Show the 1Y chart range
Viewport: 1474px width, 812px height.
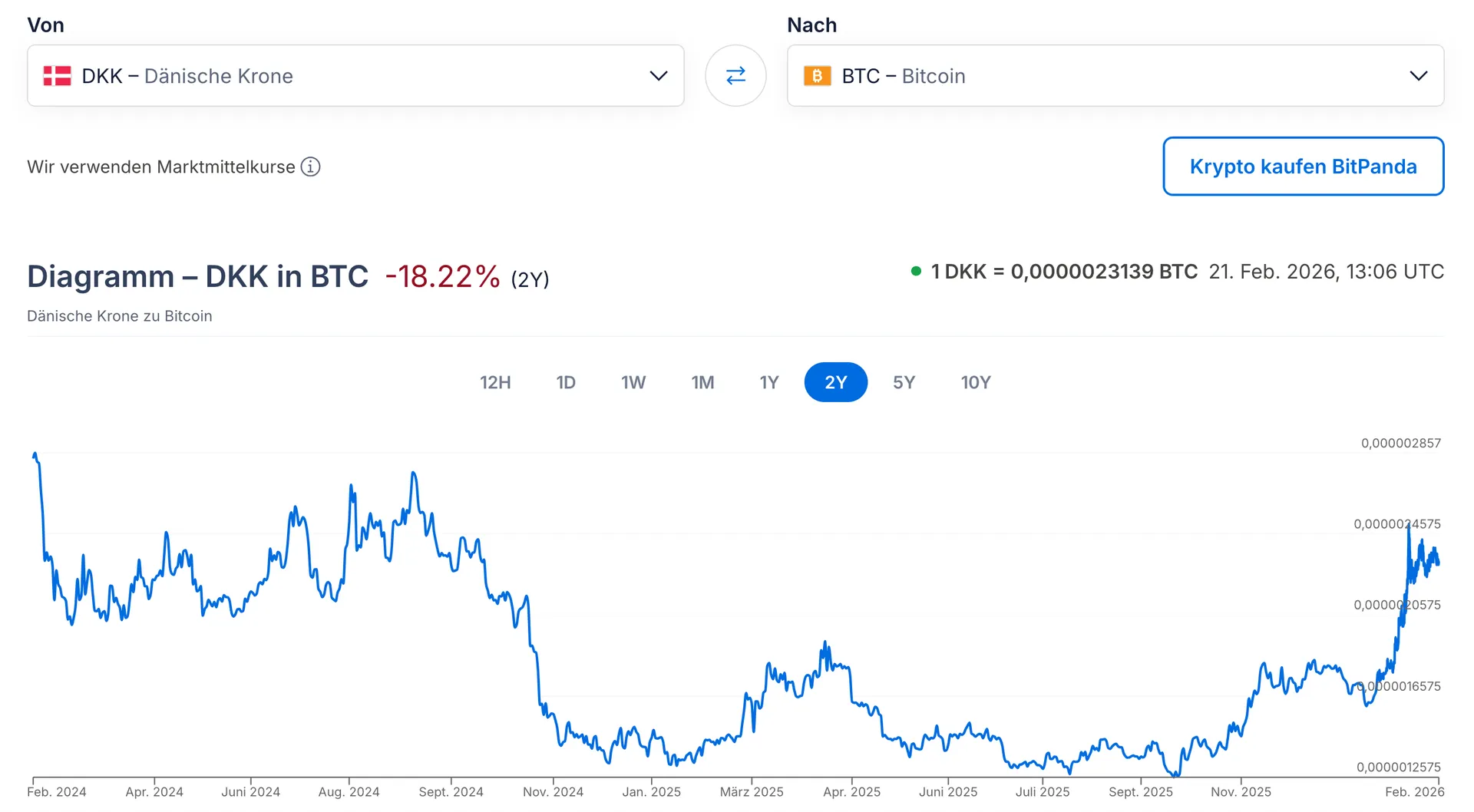[769, 382]
